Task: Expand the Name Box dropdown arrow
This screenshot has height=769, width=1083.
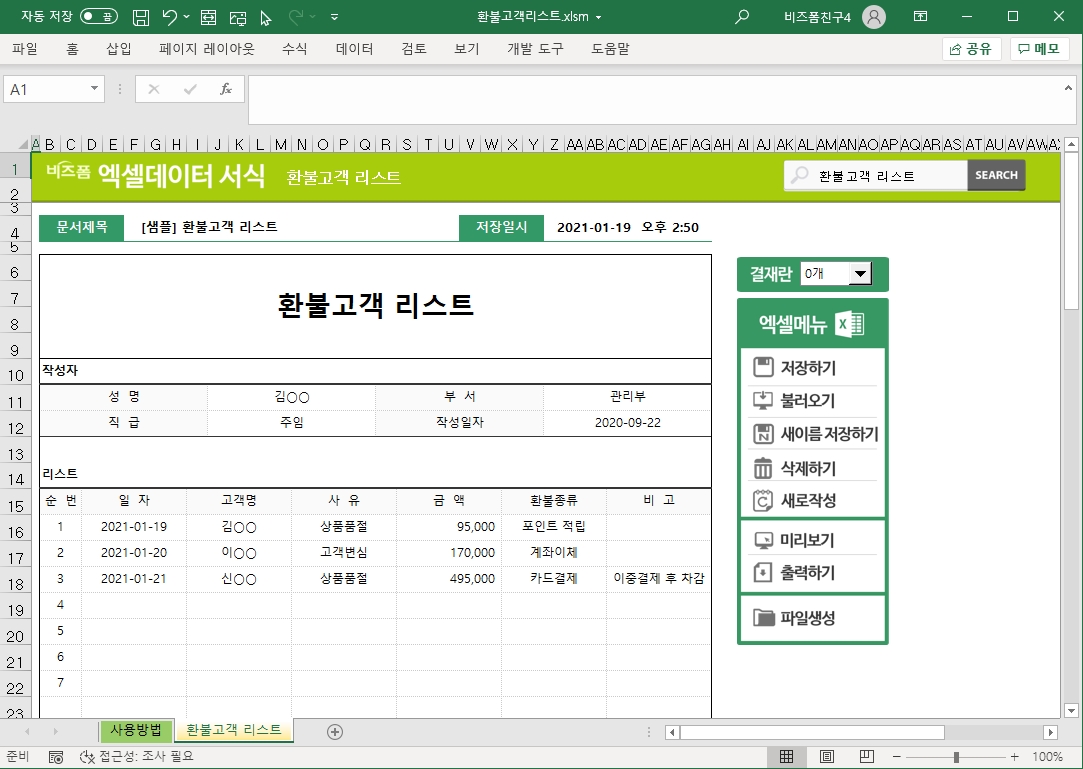Action: click(x=95, y=89)
